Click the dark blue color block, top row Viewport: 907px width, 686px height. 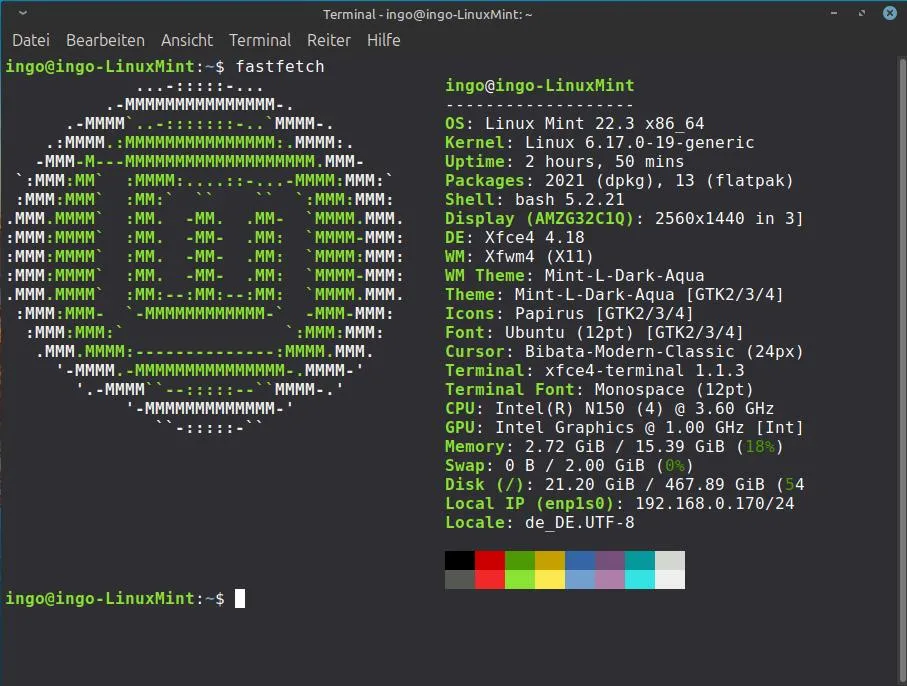coord(580,560)
